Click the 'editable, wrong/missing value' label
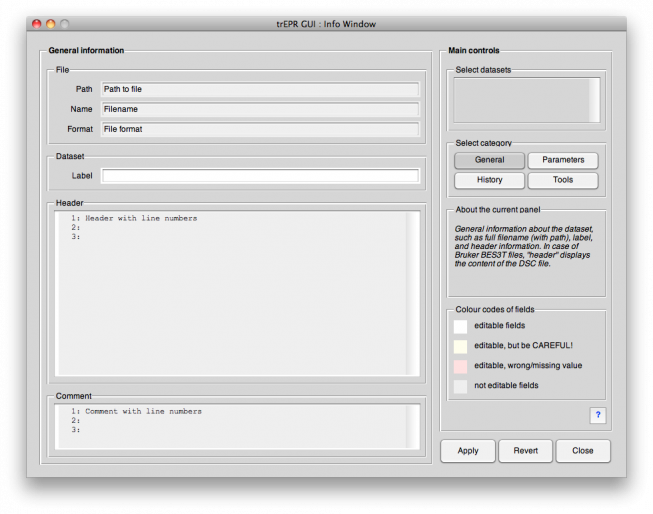653x514 pixels. (x=528, y=365)
